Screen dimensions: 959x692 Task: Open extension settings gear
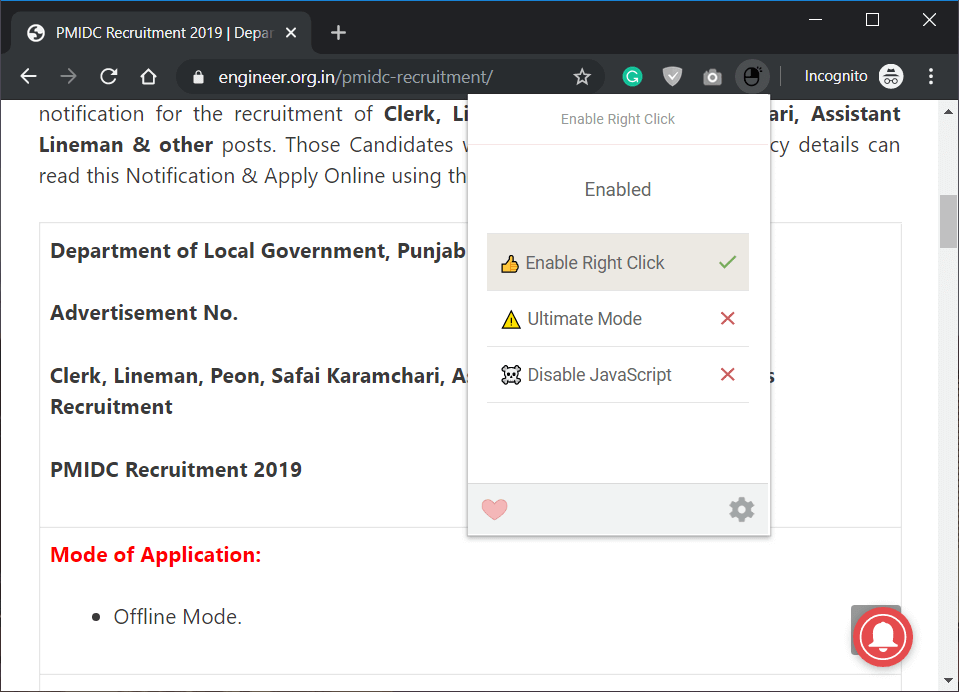741,509
